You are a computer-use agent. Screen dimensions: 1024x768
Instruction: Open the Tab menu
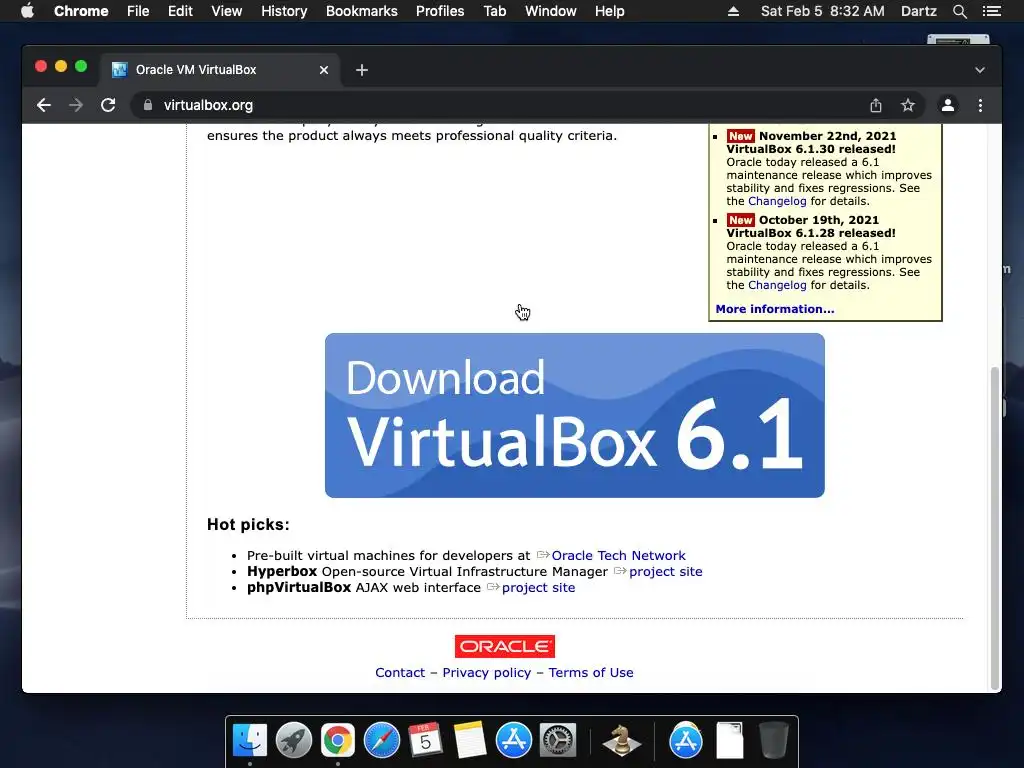click(495, 11)
